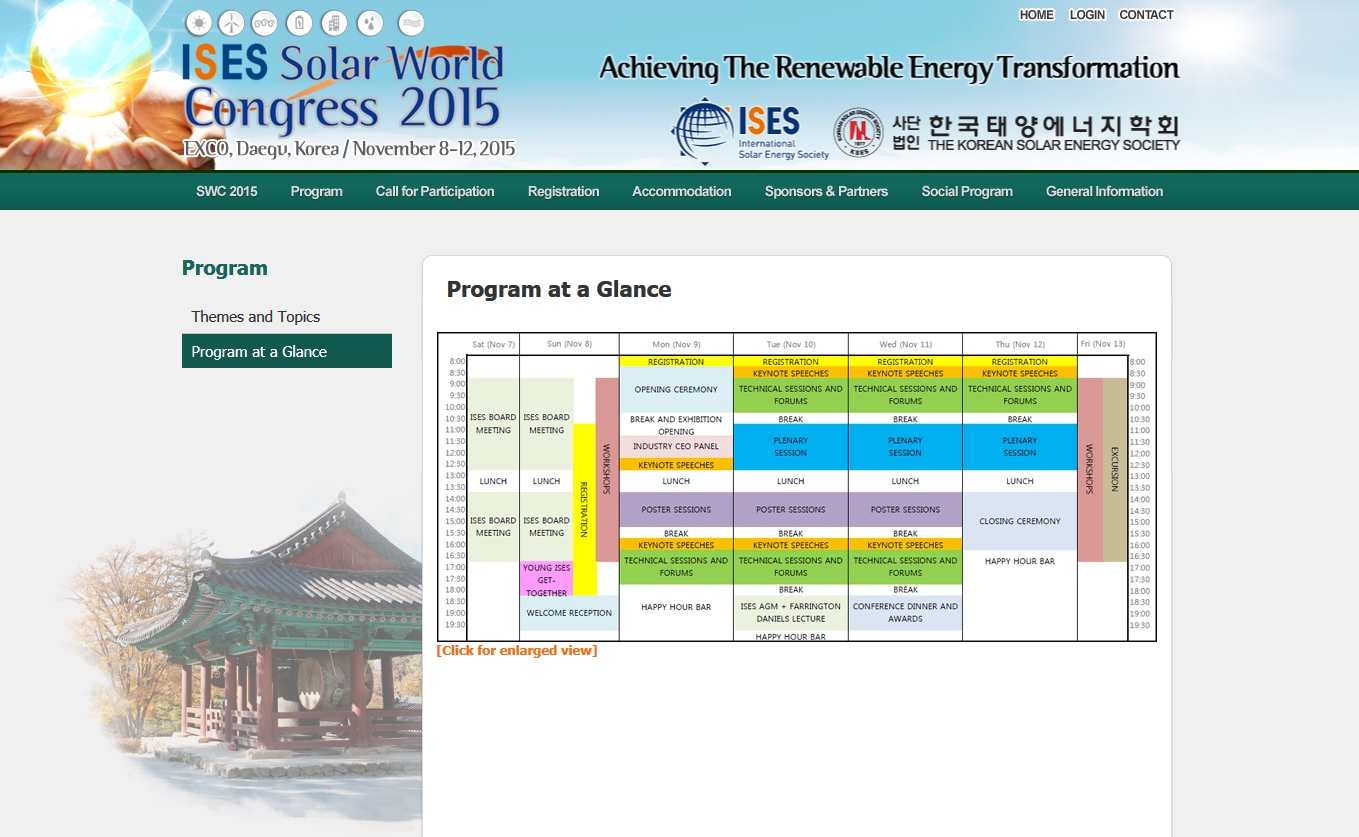Click the Korean Solar Energy Society emblem

[858, 133]
